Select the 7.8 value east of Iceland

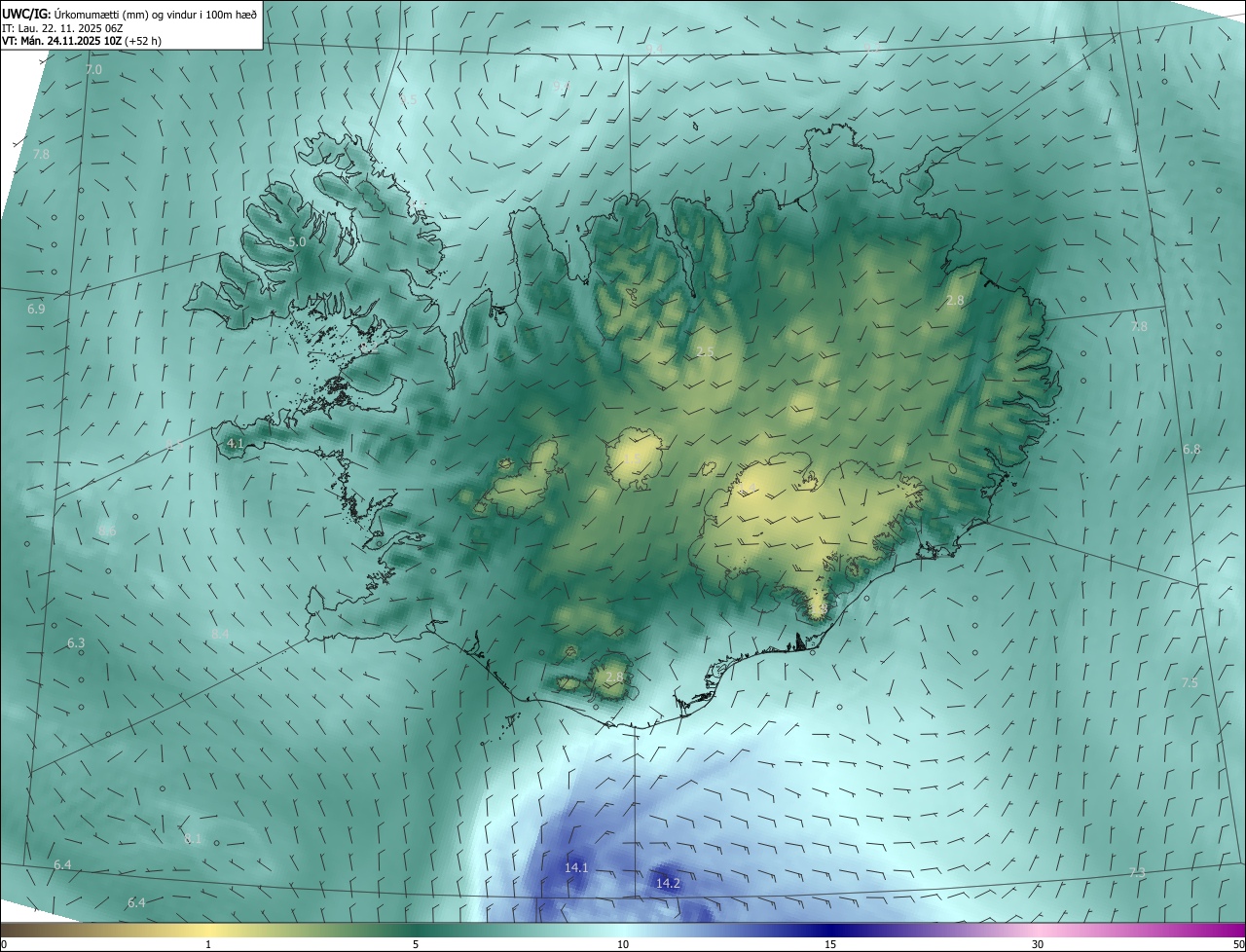click(1139, 327)
